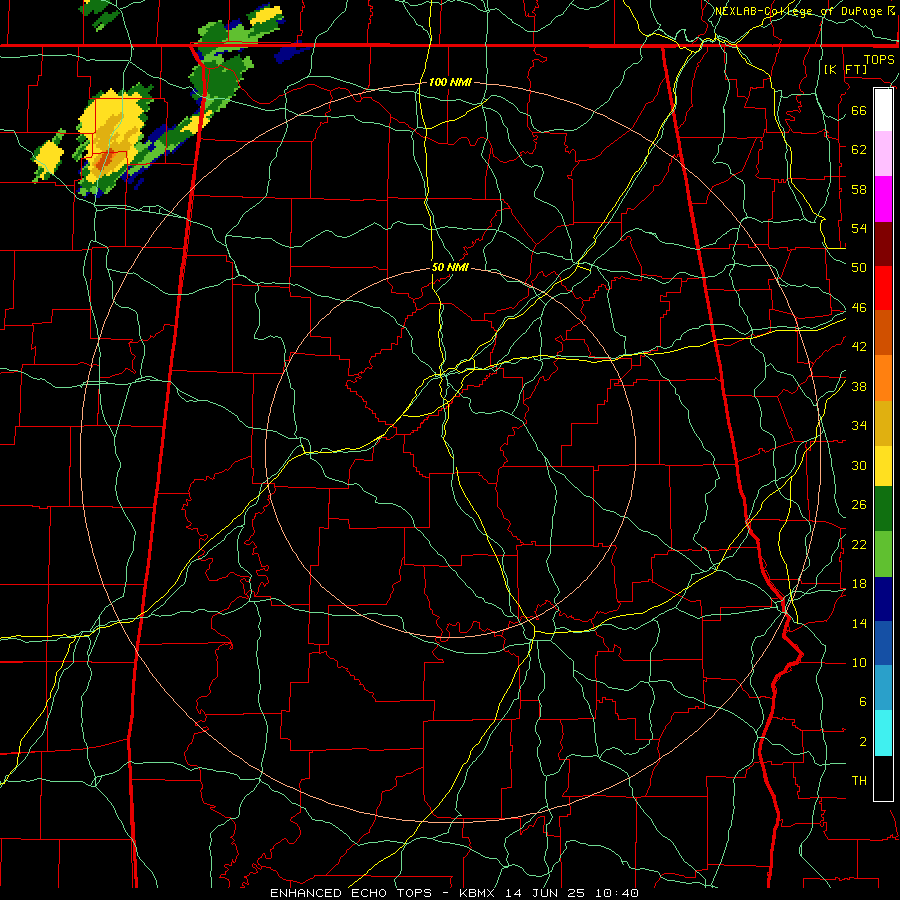900x900 pixels.
Task: Click the dark green swatch near 26
Action: [x=883, y=509]
